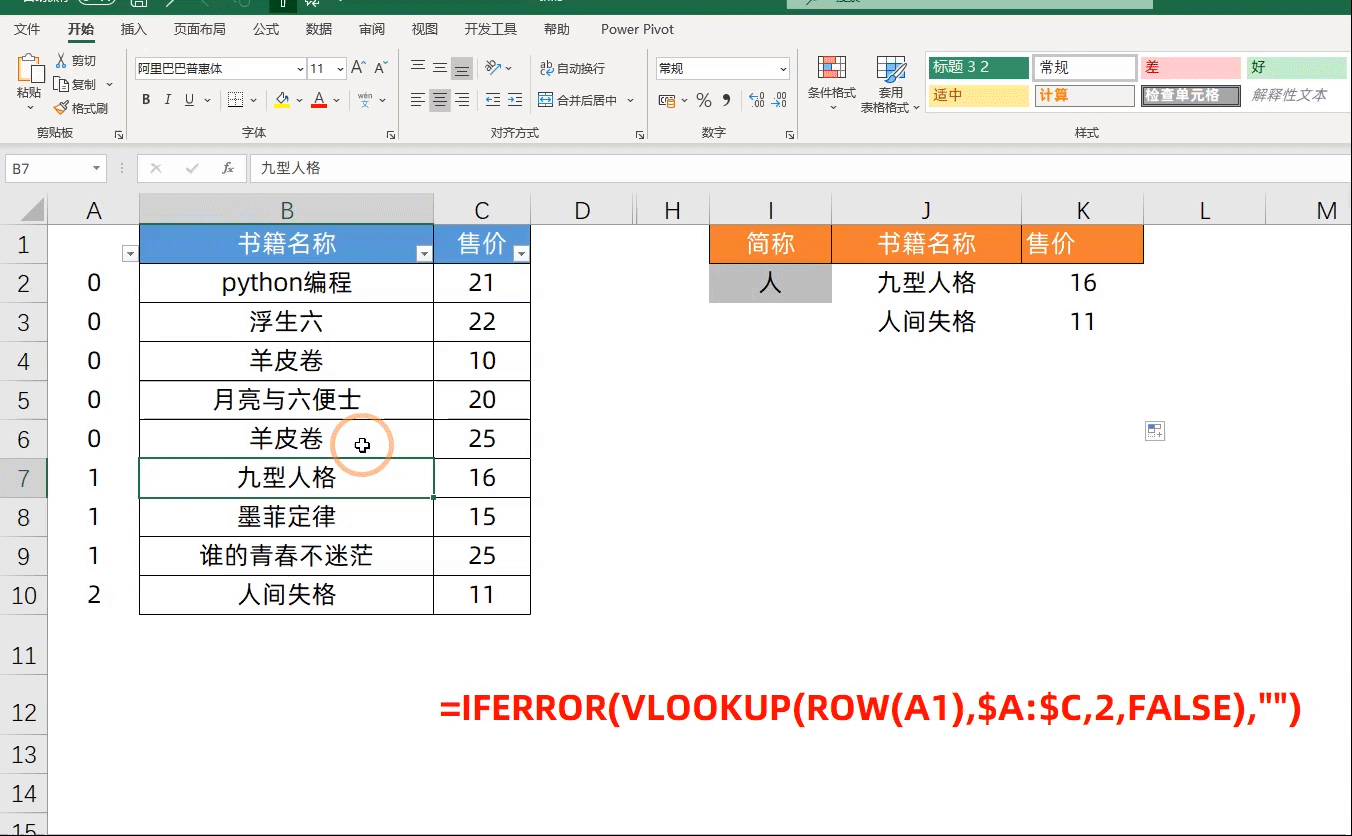Apply the 适中 (neutral) cell style
The image size is (1352, 836).
pos(978,96)
